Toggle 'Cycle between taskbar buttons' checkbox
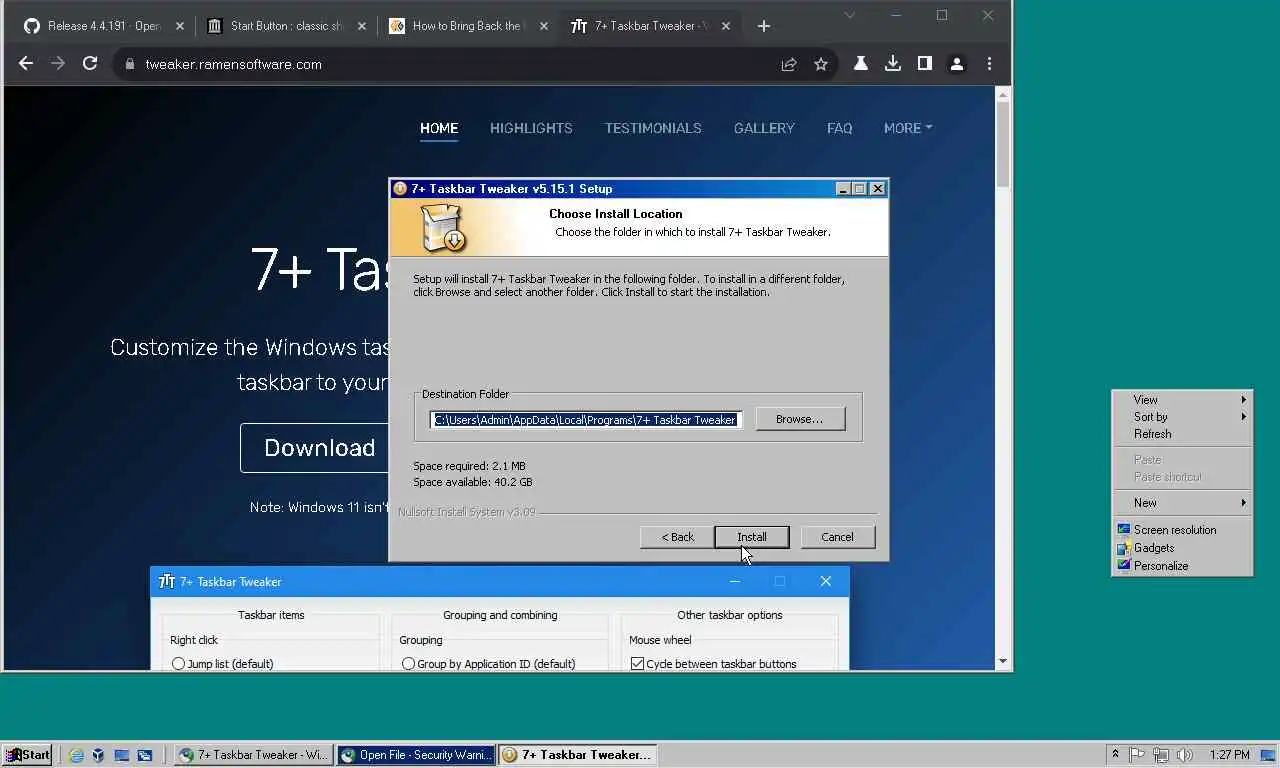1280x768 pixels. 637,664
